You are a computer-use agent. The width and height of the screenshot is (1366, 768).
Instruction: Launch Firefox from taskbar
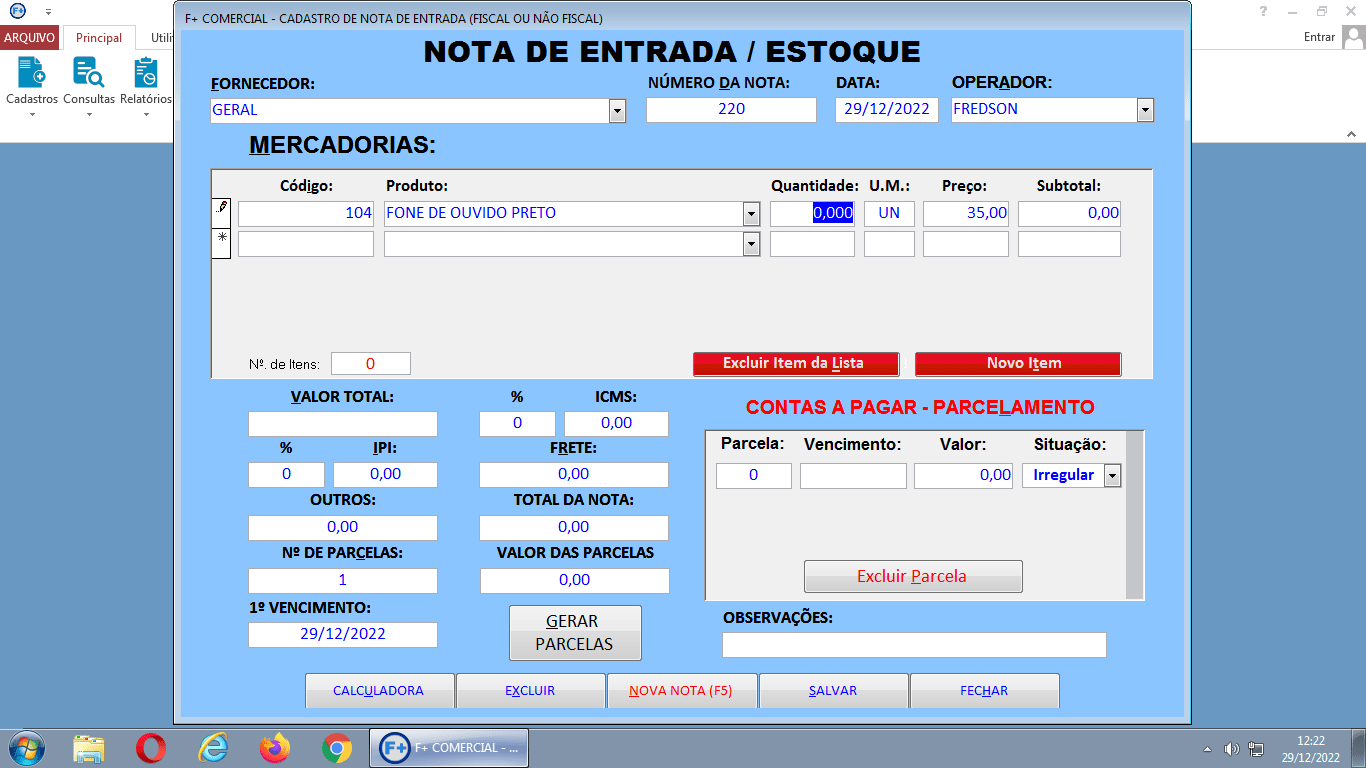(274, 748)
